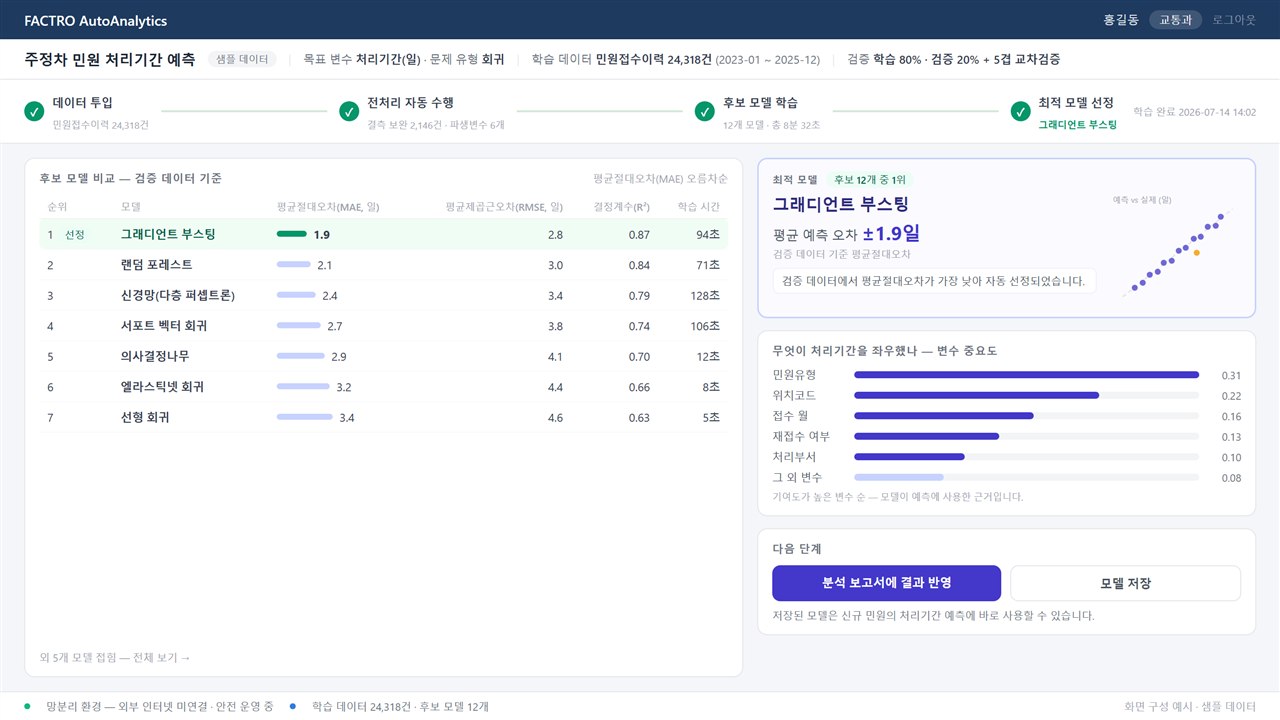This screenshot has height=720, width=1280.
Task: Click the 128초 training time cell
Action: point(705,296)
